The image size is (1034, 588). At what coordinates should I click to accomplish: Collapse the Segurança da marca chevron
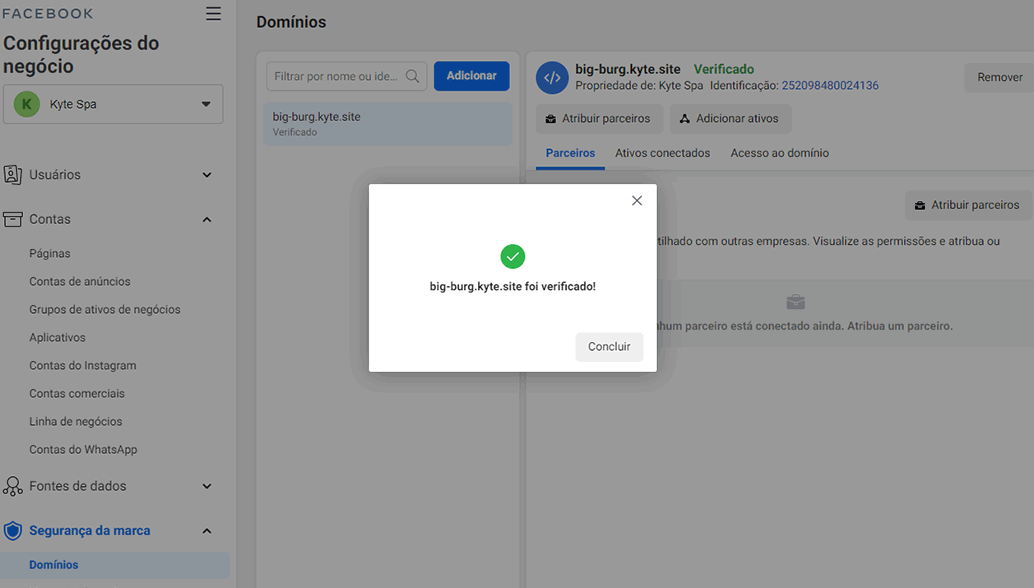207,531
